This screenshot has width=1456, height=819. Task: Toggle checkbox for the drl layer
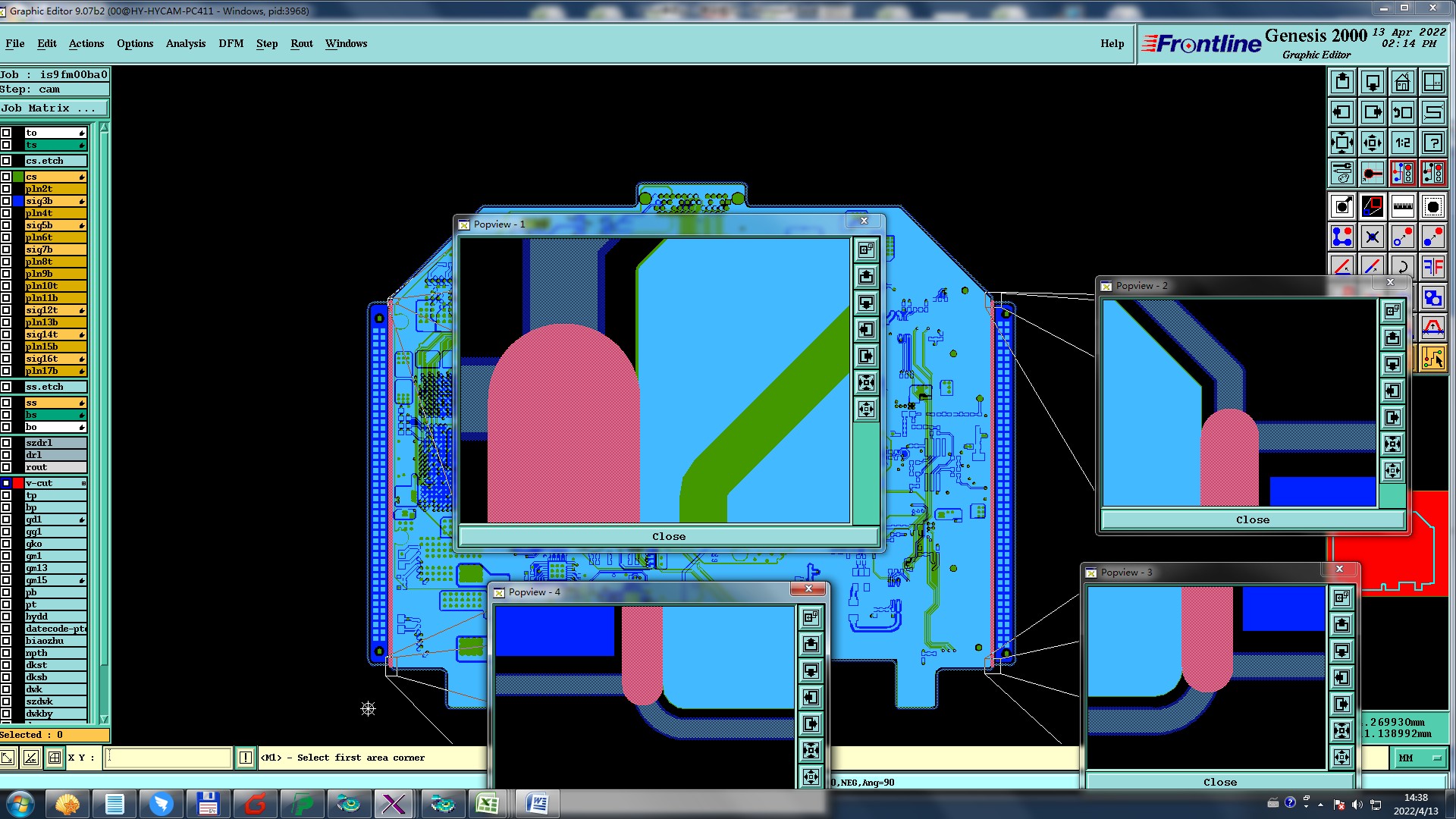[6, 455]
